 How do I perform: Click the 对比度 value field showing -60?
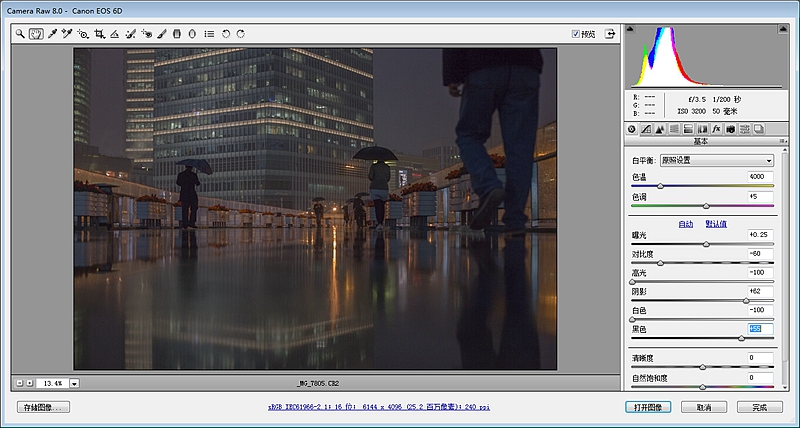(760, 254)
